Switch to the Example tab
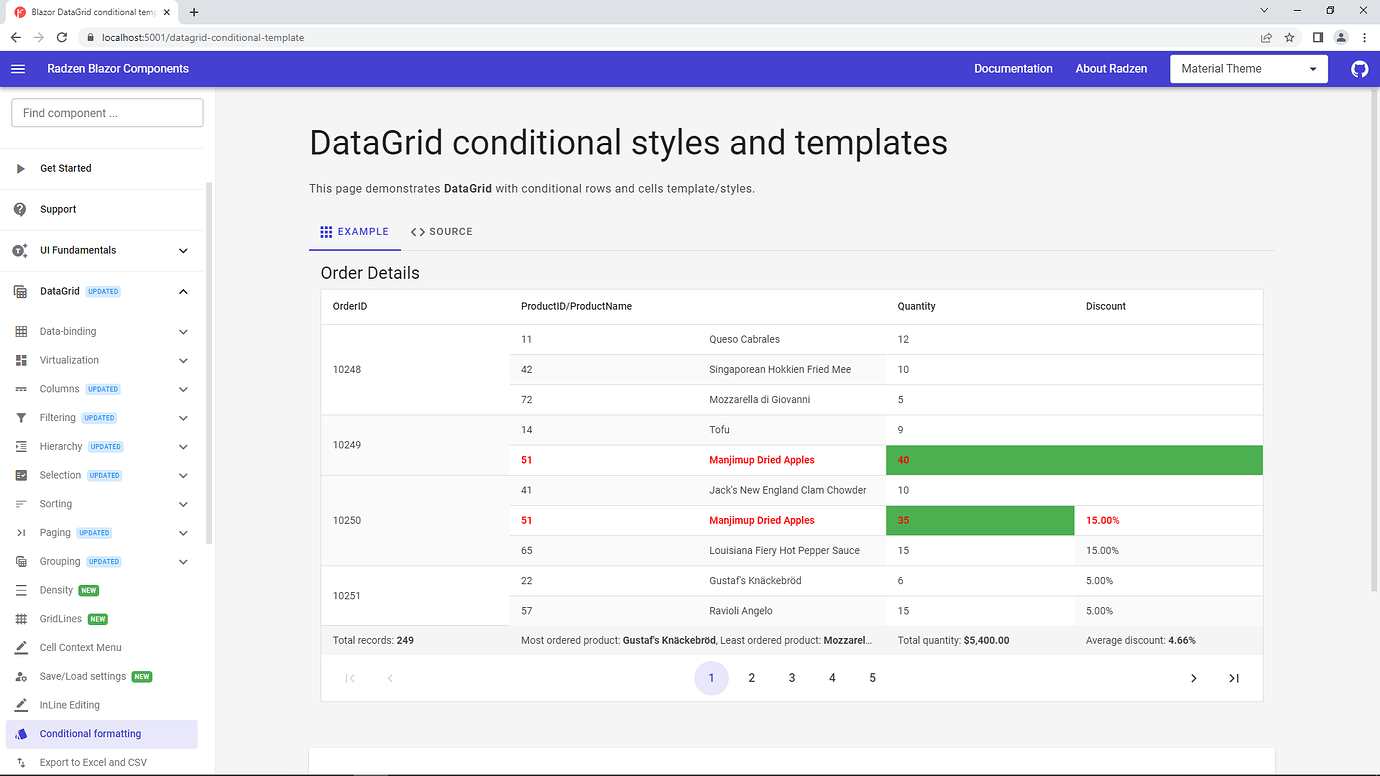Viewport: 1380px width, 776px height. (354, 232)
